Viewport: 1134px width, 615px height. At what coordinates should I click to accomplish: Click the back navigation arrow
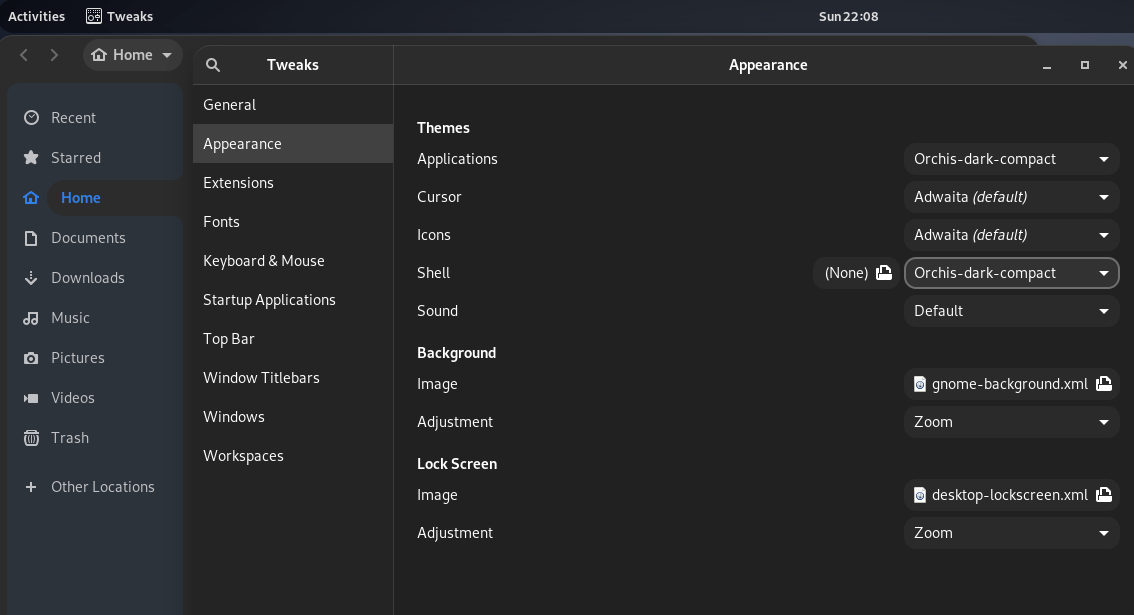pos(24,55)
